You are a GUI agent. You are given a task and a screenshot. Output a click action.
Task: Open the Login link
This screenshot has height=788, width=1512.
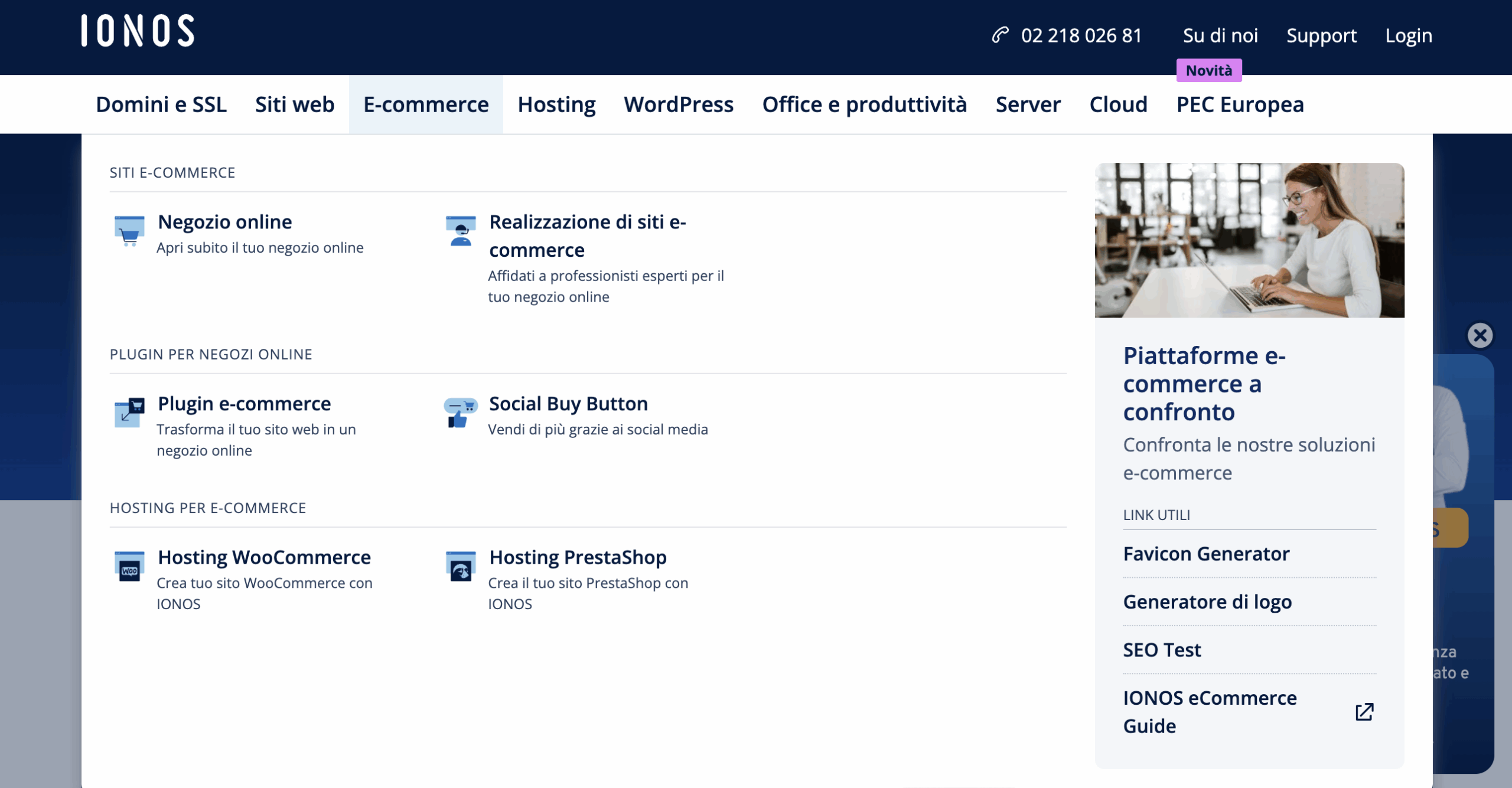(1408, 35)
